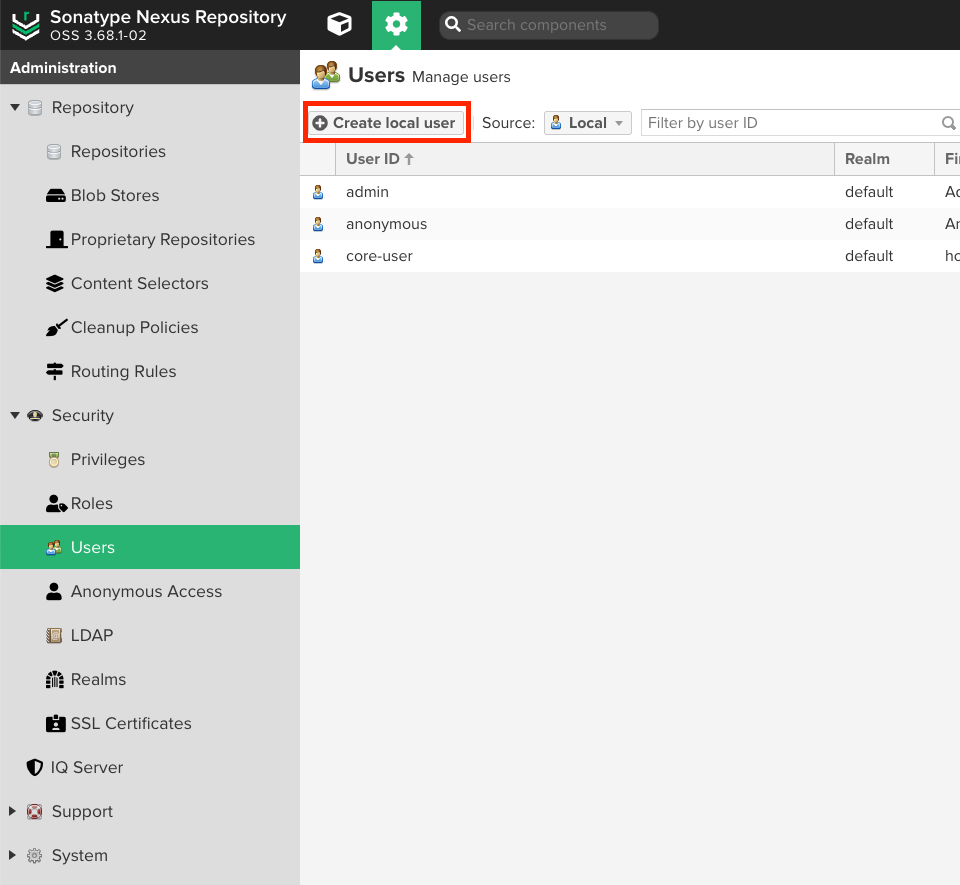960x885 pixels.
Task: Open the core-user row
Action: [630, 256]
